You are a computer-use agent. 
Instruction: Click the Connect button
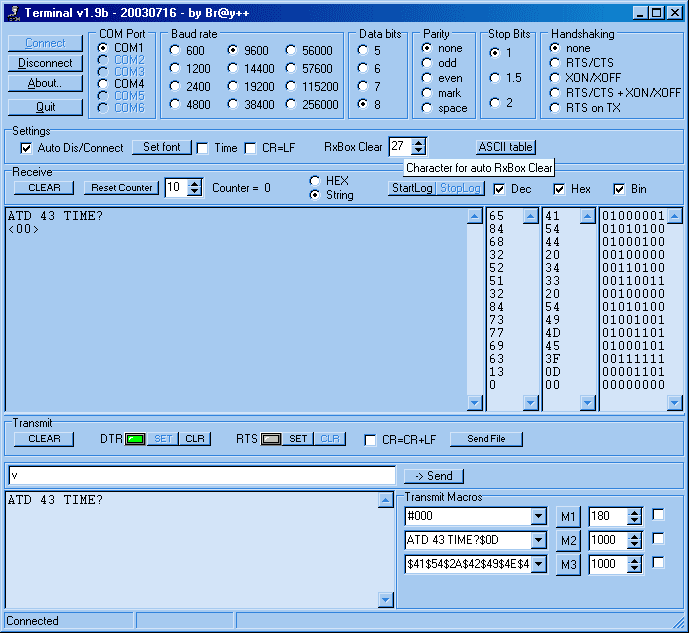pyautogui.click(x=45, y=43)
